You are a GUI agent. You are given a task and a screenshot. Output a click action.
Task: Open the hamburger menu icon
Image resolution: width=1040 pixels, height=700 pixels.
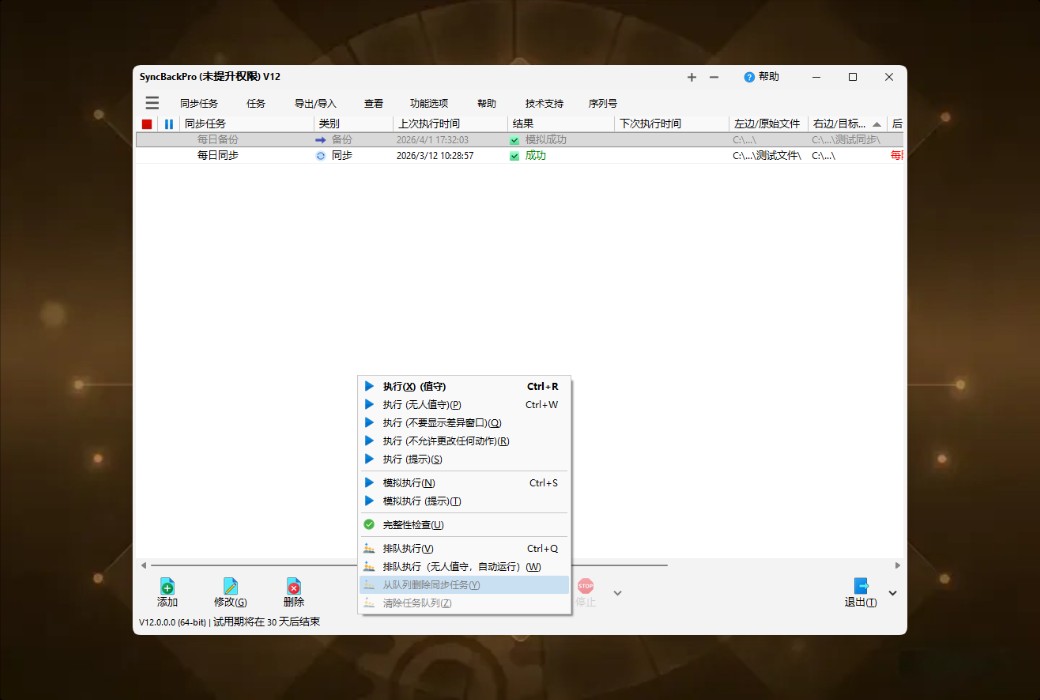(152, 102)
